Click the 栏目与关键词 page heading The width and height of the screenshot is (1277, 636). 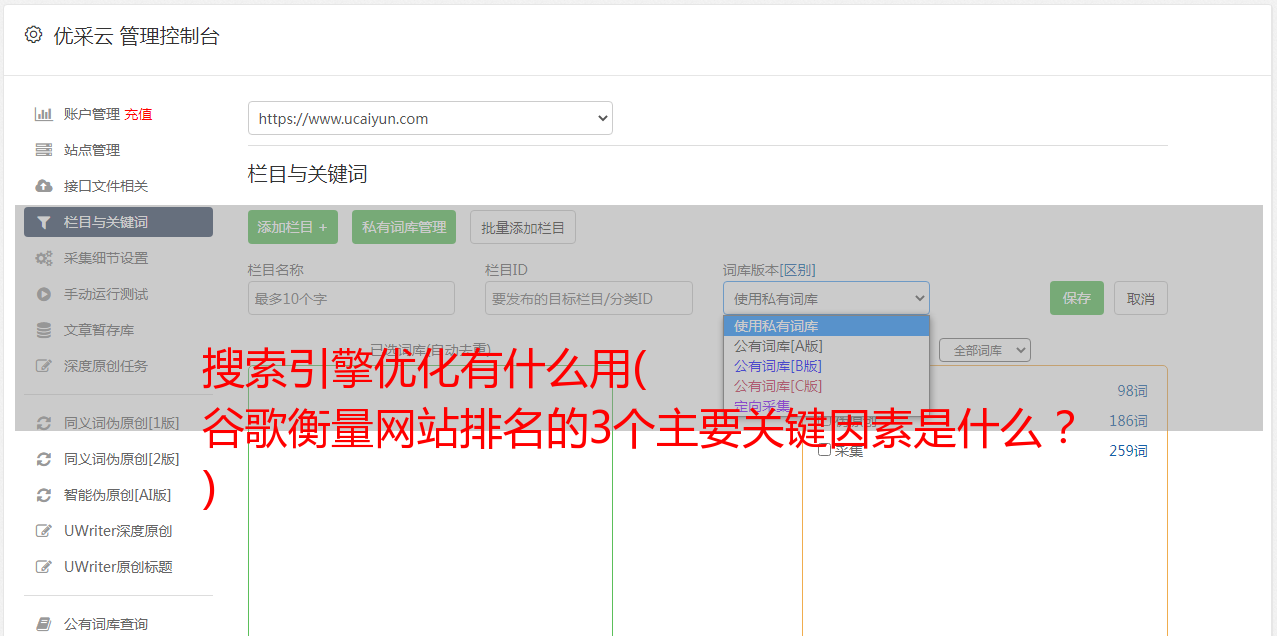pyautogui.click(x=308, y=174)
